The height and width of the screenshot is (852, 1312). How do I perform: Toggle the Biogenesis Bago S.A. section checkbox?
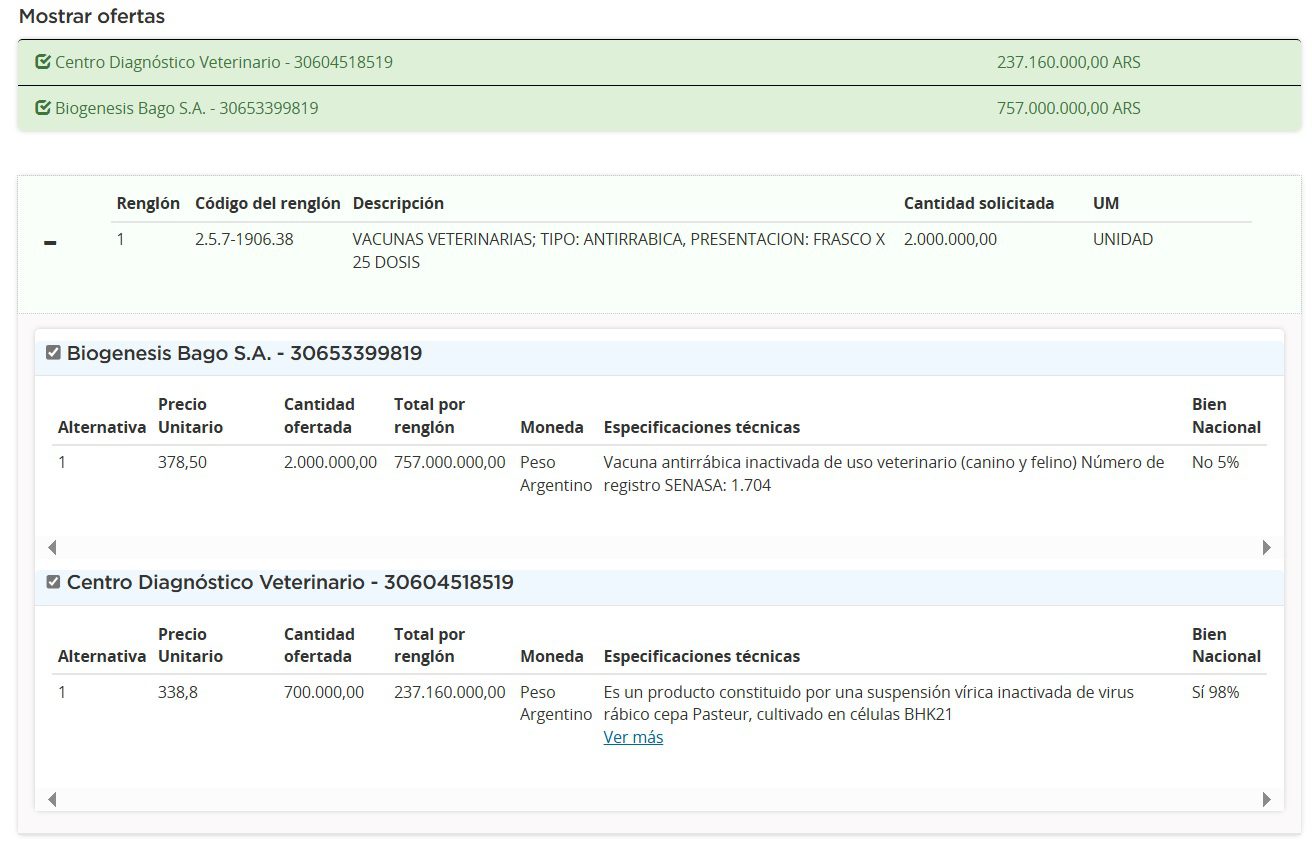point(54,353)
